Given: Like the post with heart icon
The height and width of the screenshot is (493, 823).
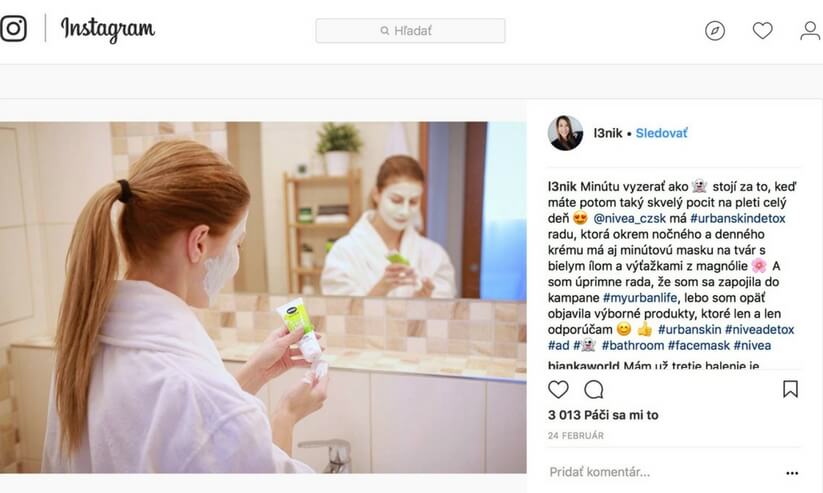Looking at the screenshot, I should [558, 390].
